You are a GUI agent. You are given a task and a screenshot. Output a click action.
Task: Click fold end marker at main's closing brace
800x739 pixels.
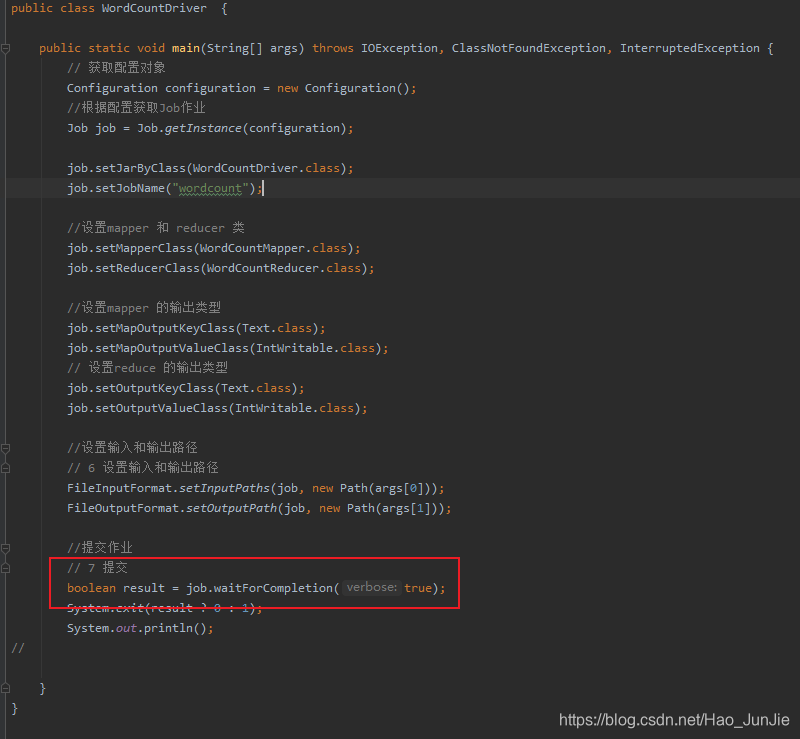click(6, 688)
